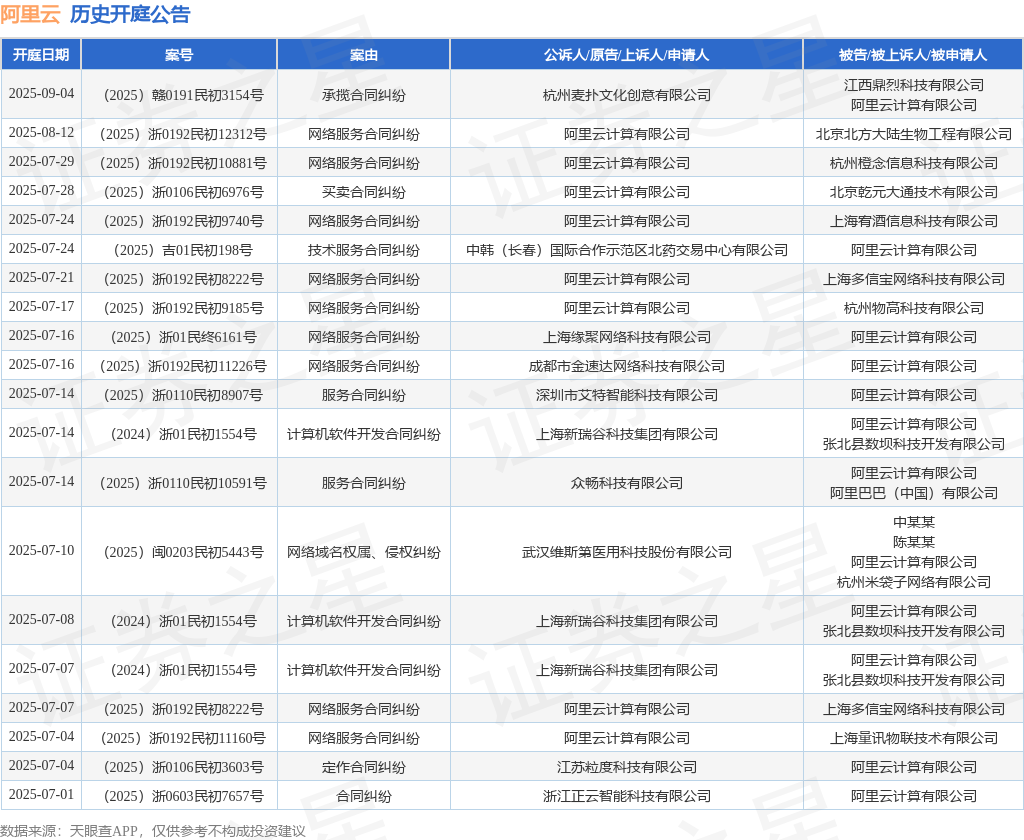Image resolution: width=1024 pixels, height=840 pixels.
Task: Click the cause "承揽合同纠纷"
Action: click(x=364, y=95)
